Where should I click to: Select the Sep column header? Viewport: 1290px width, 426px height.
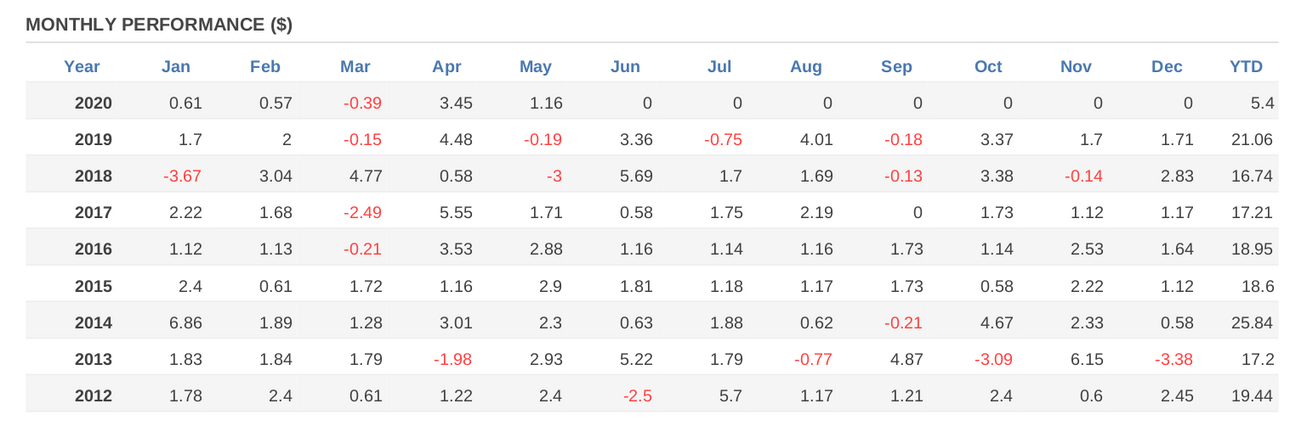coord(896,67)
